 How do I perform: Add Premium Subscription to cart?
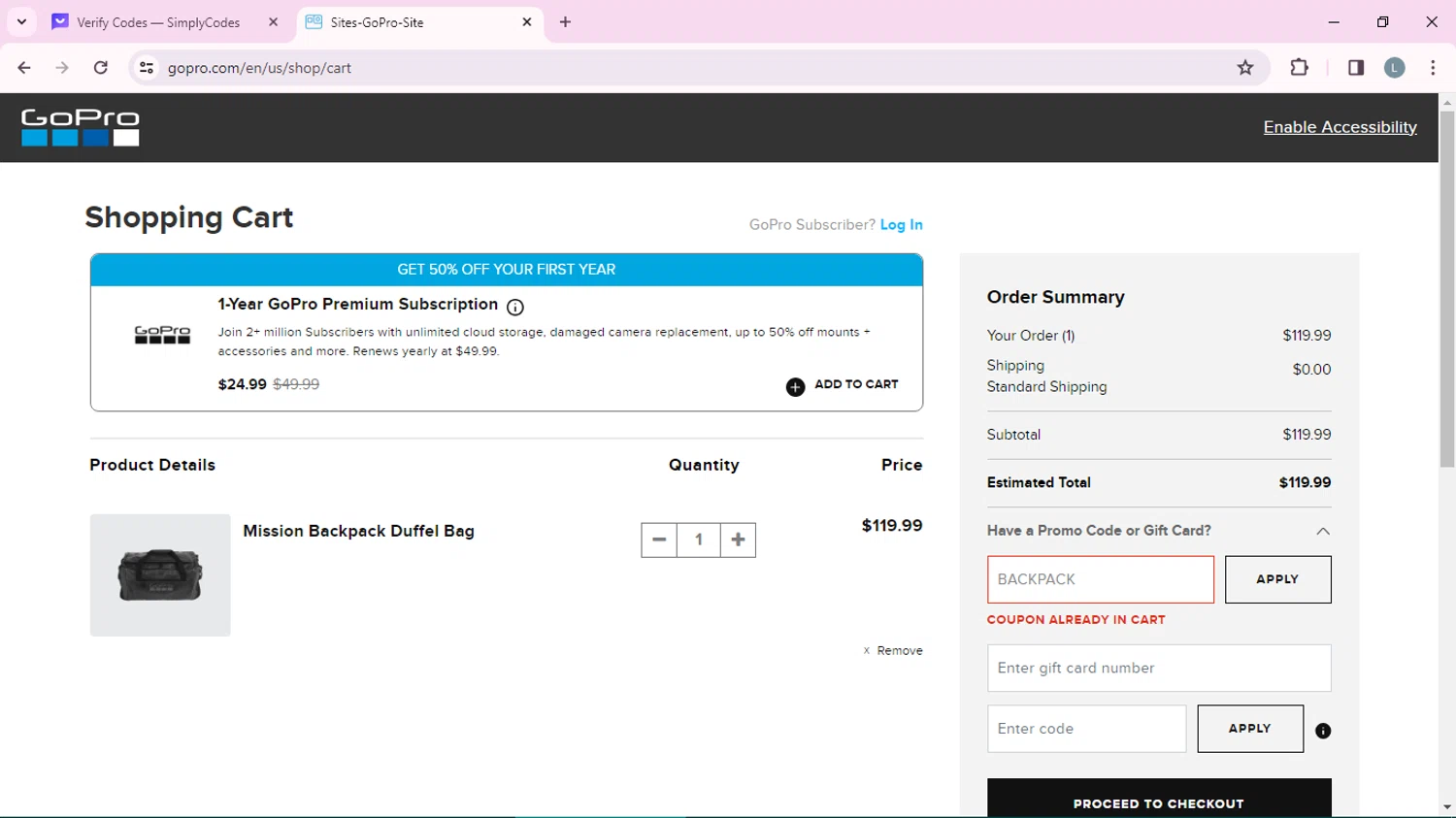point(843,385)
